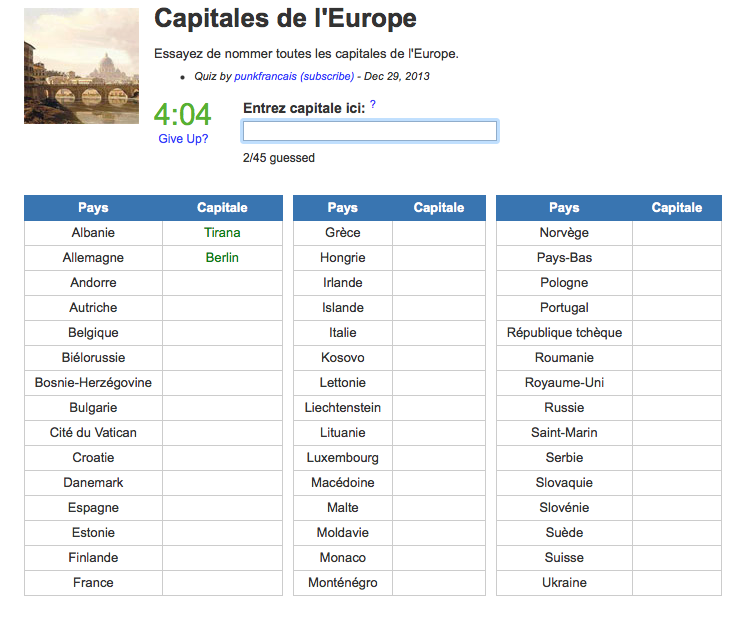Click the Monténégro country cell
Screen dimensions: 747x624
[x=343, y=583]
